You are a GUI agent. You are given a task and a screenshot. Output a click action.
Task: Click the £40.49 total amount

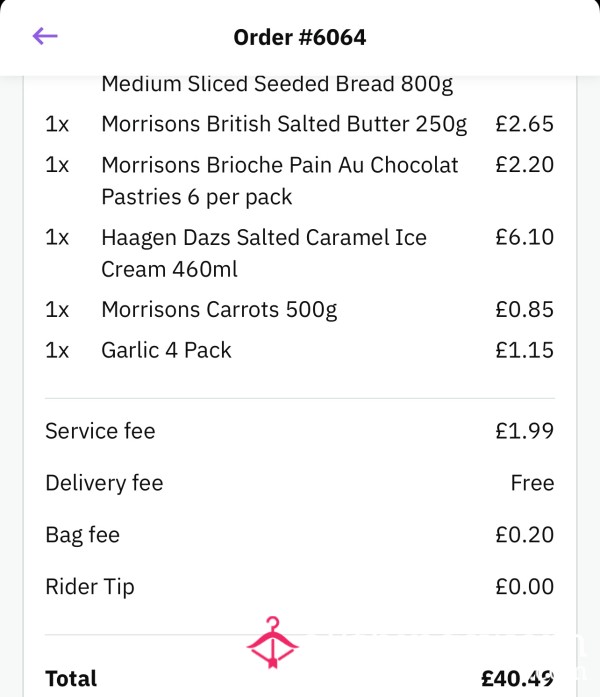pos(517,679)
